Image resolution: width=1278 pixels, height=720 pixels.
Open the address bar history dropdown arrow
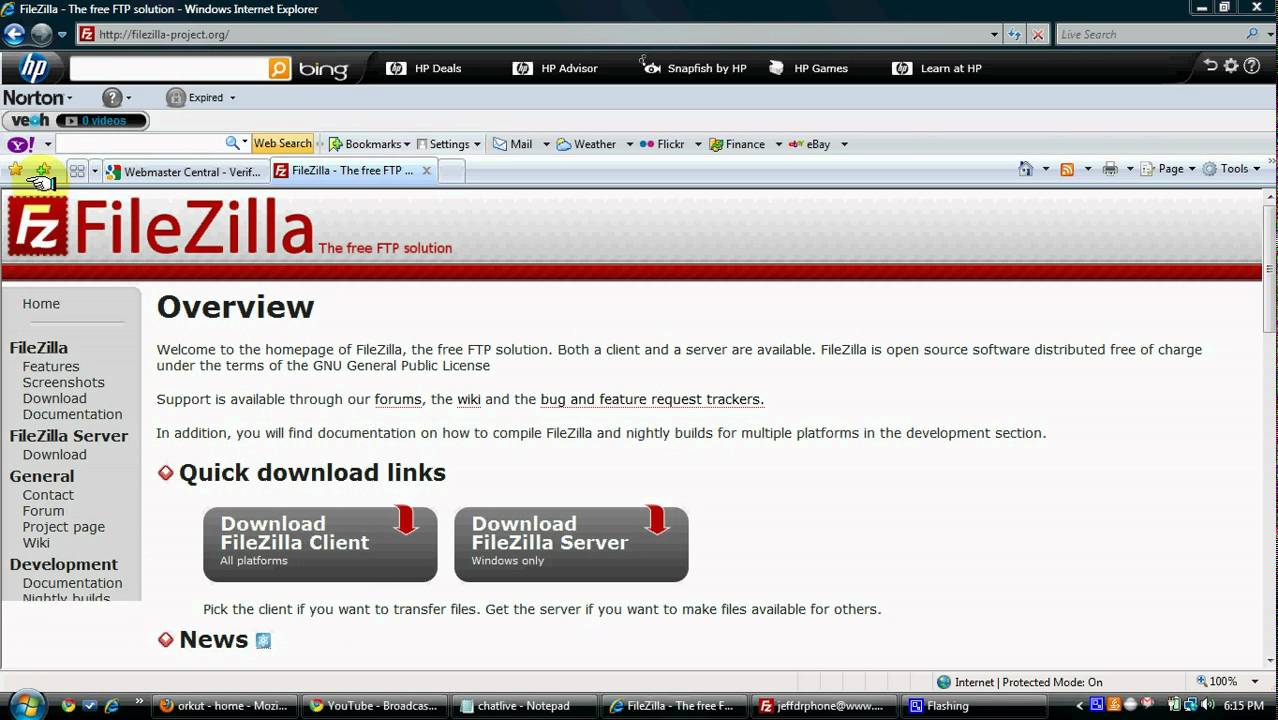click(994, 34)
